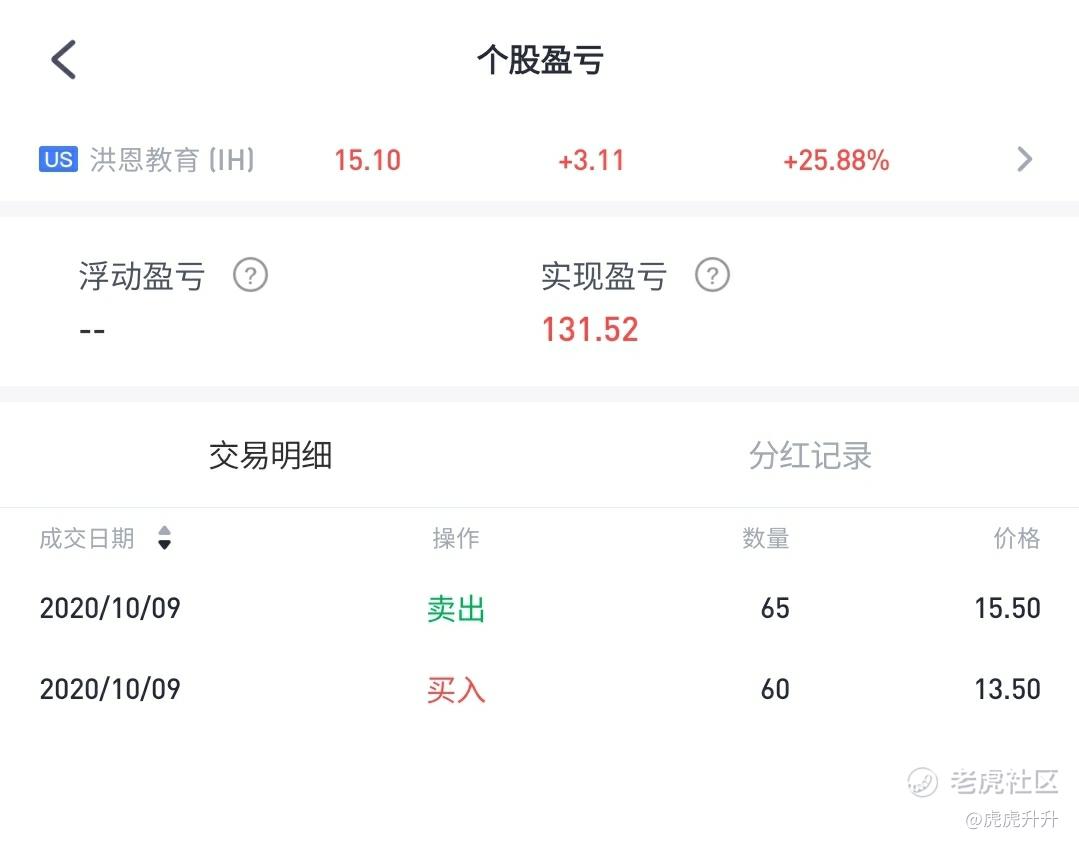Open help icon next to 实现盈亏

pyautogui.click(x=712, y=275)
